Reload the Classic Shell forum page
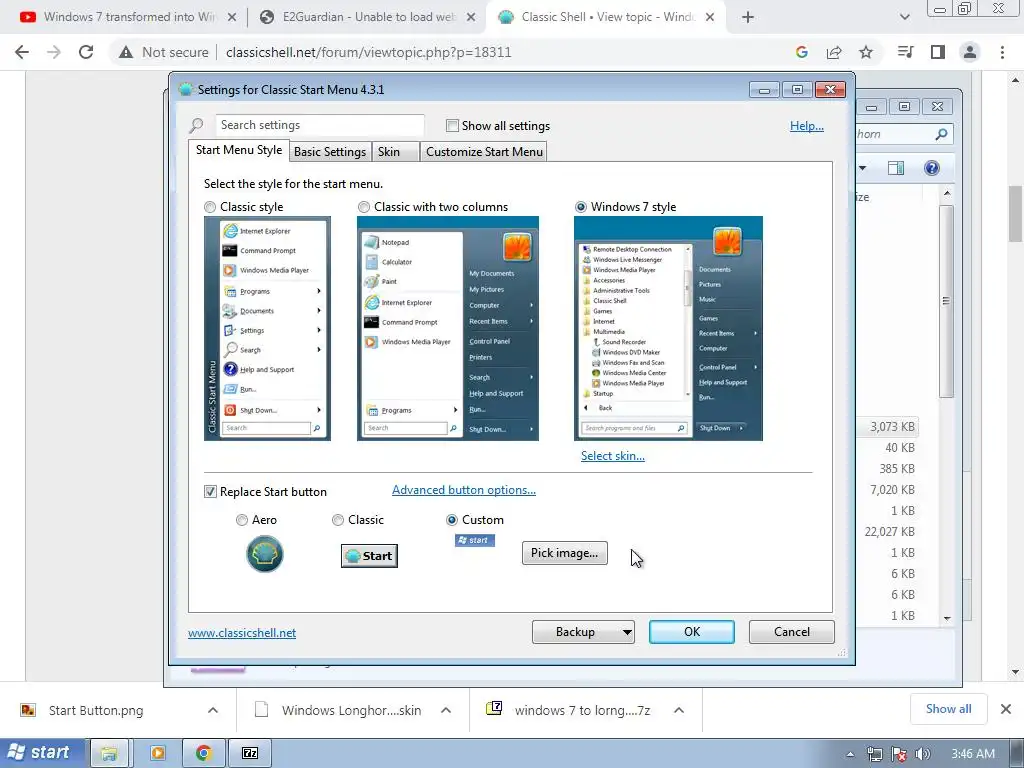1024x768 pixels. (86, 52)
